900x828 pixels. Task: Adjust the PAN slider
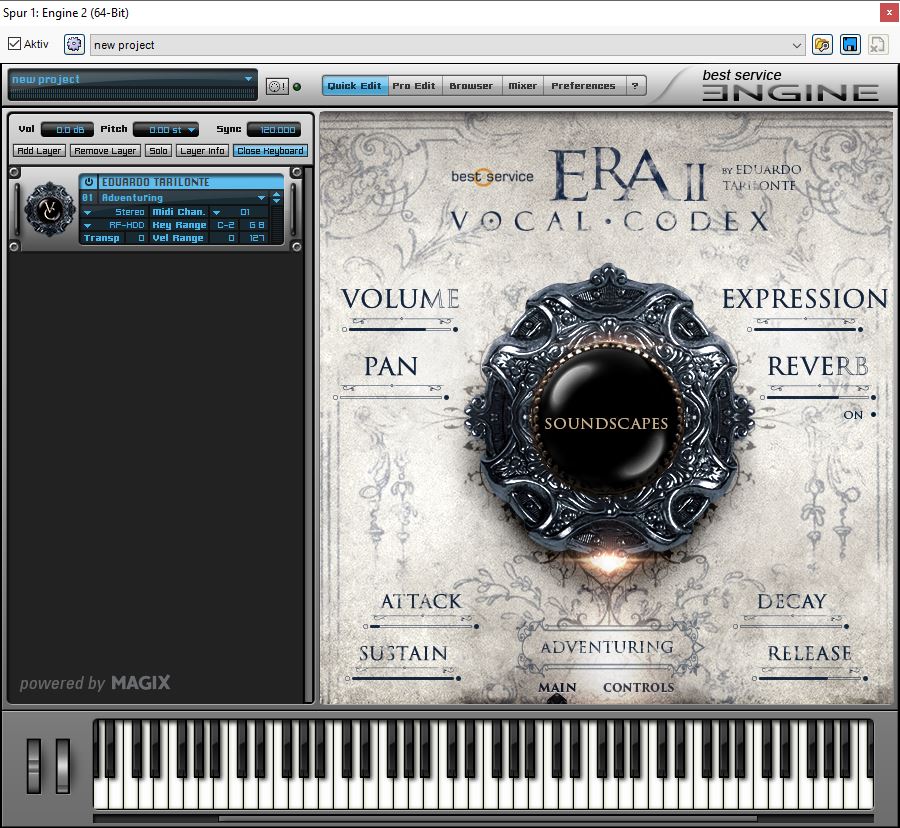point(391,397)
